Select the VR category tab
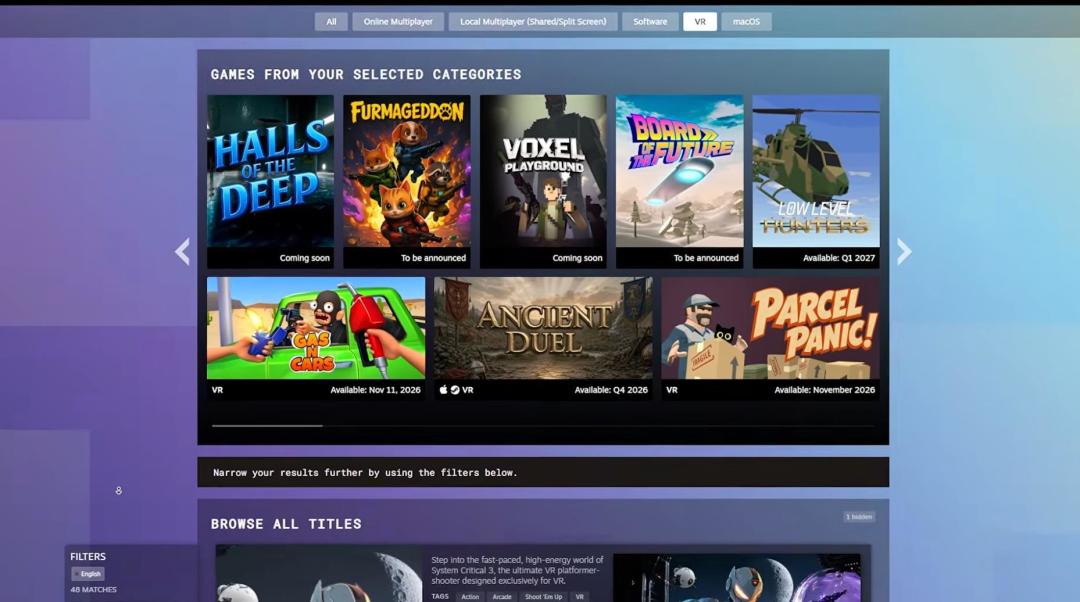The width and height of the screenshot is (1080, 602). tap(700, 21)
